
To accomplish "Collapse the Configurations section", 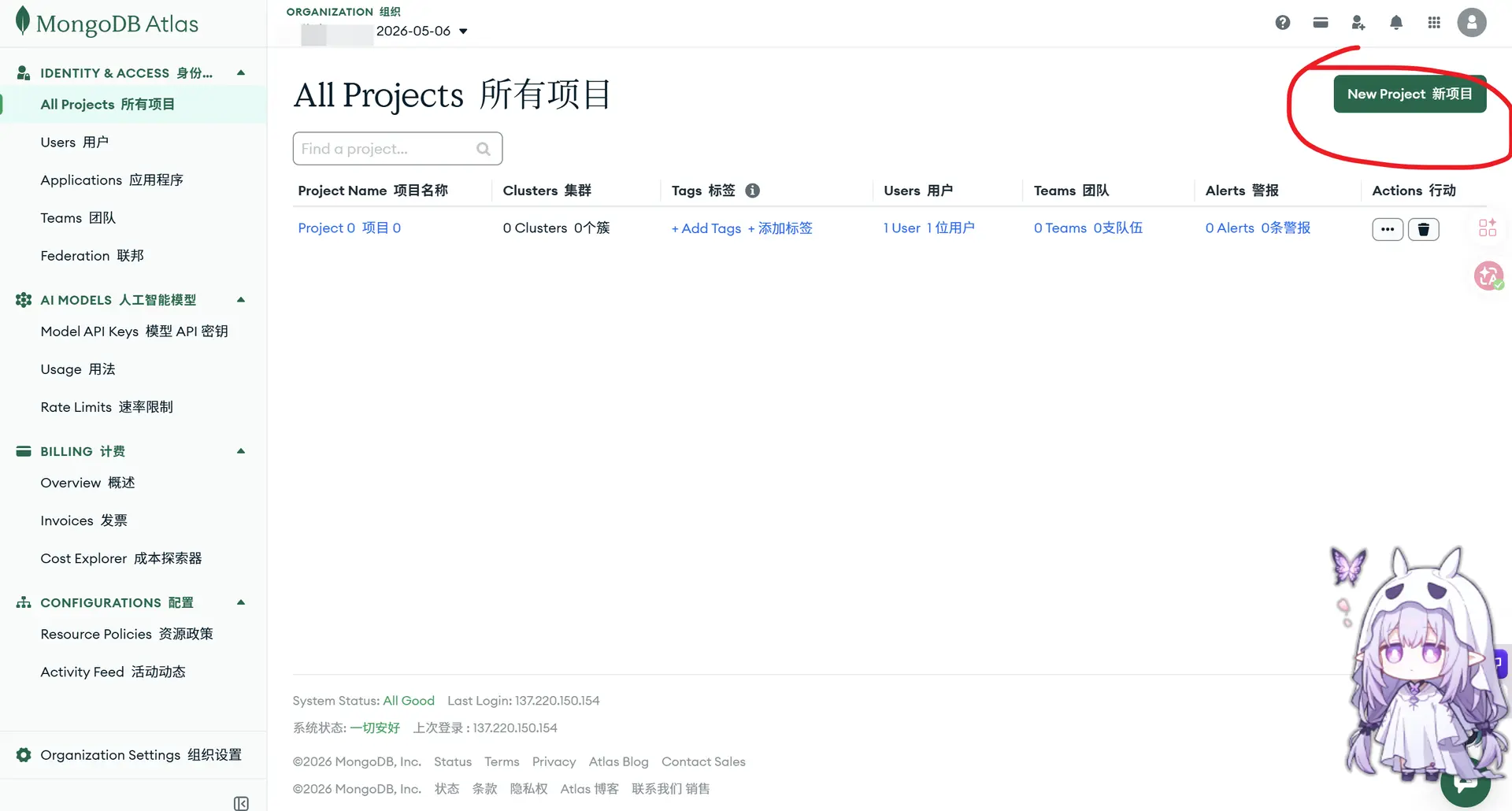I will tap(241, 602).
